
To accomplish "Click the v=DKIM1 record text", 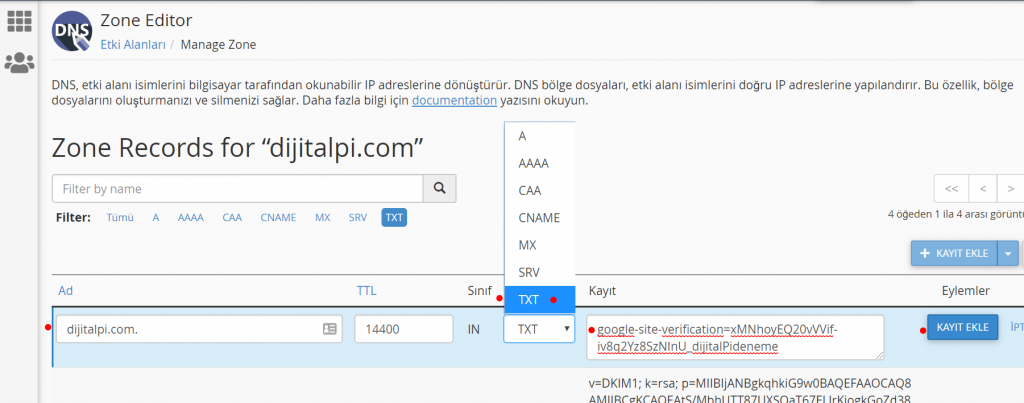I will (750, 391).
